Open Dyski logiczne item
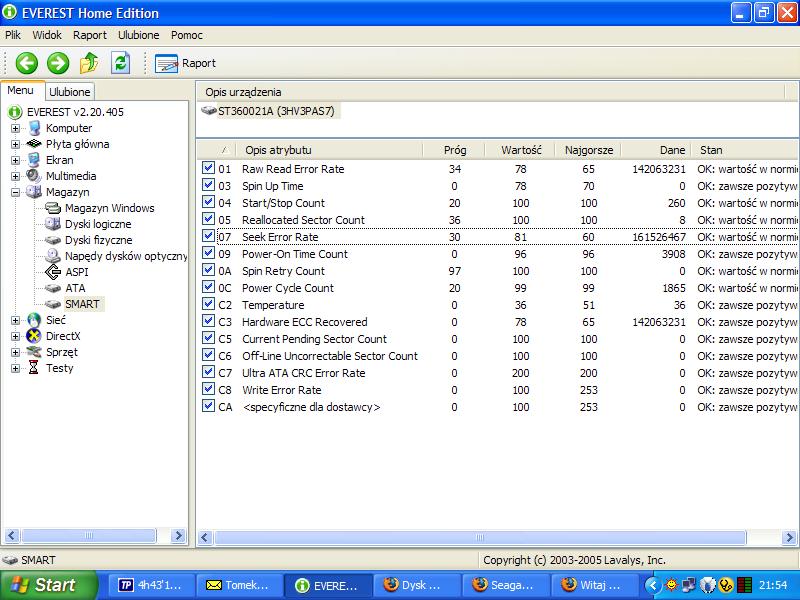This screenshot has width=800, height=600. tap(98, 224)
